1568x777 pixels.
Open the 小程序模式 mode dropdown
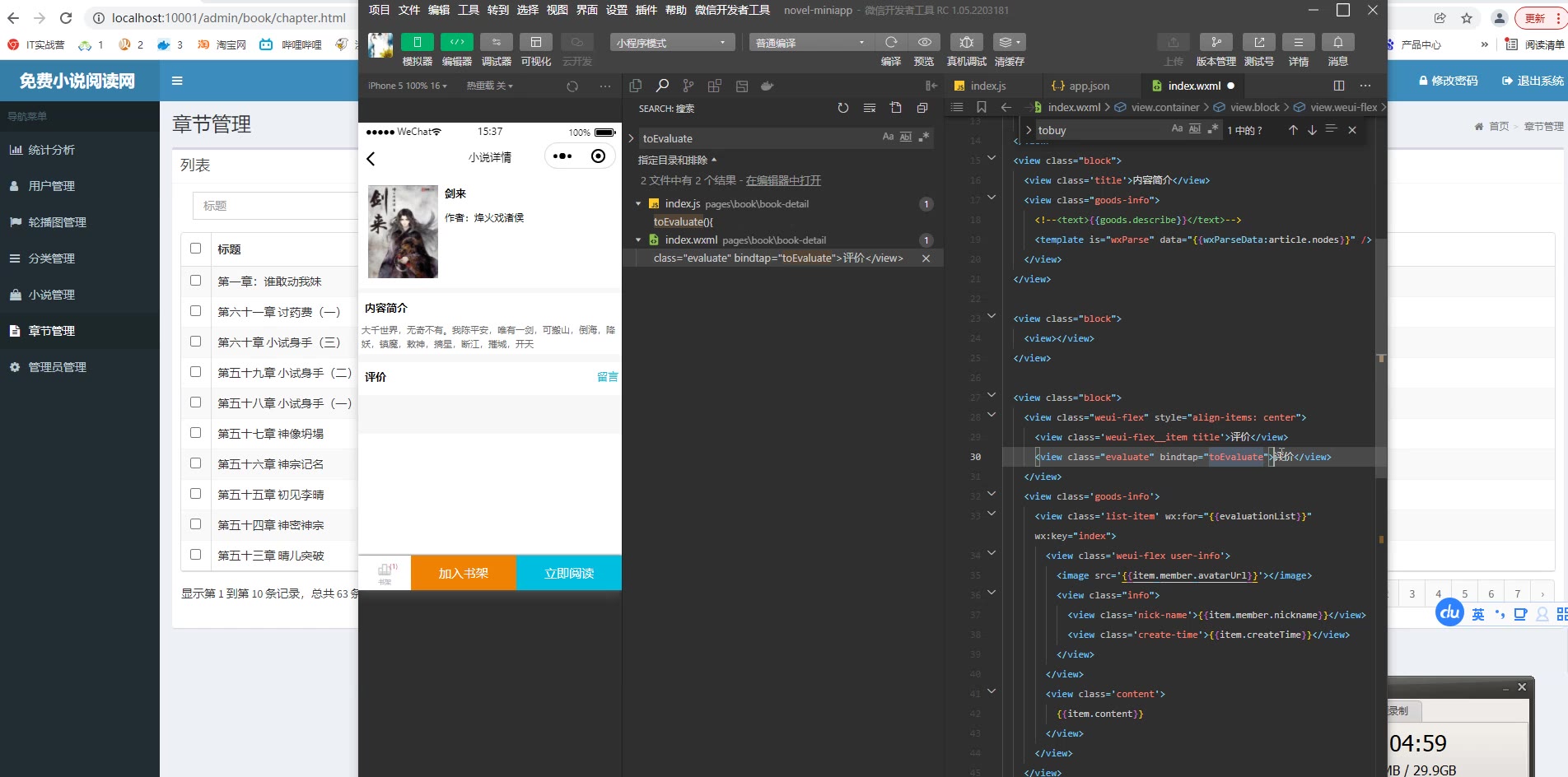tap(671, 43)
